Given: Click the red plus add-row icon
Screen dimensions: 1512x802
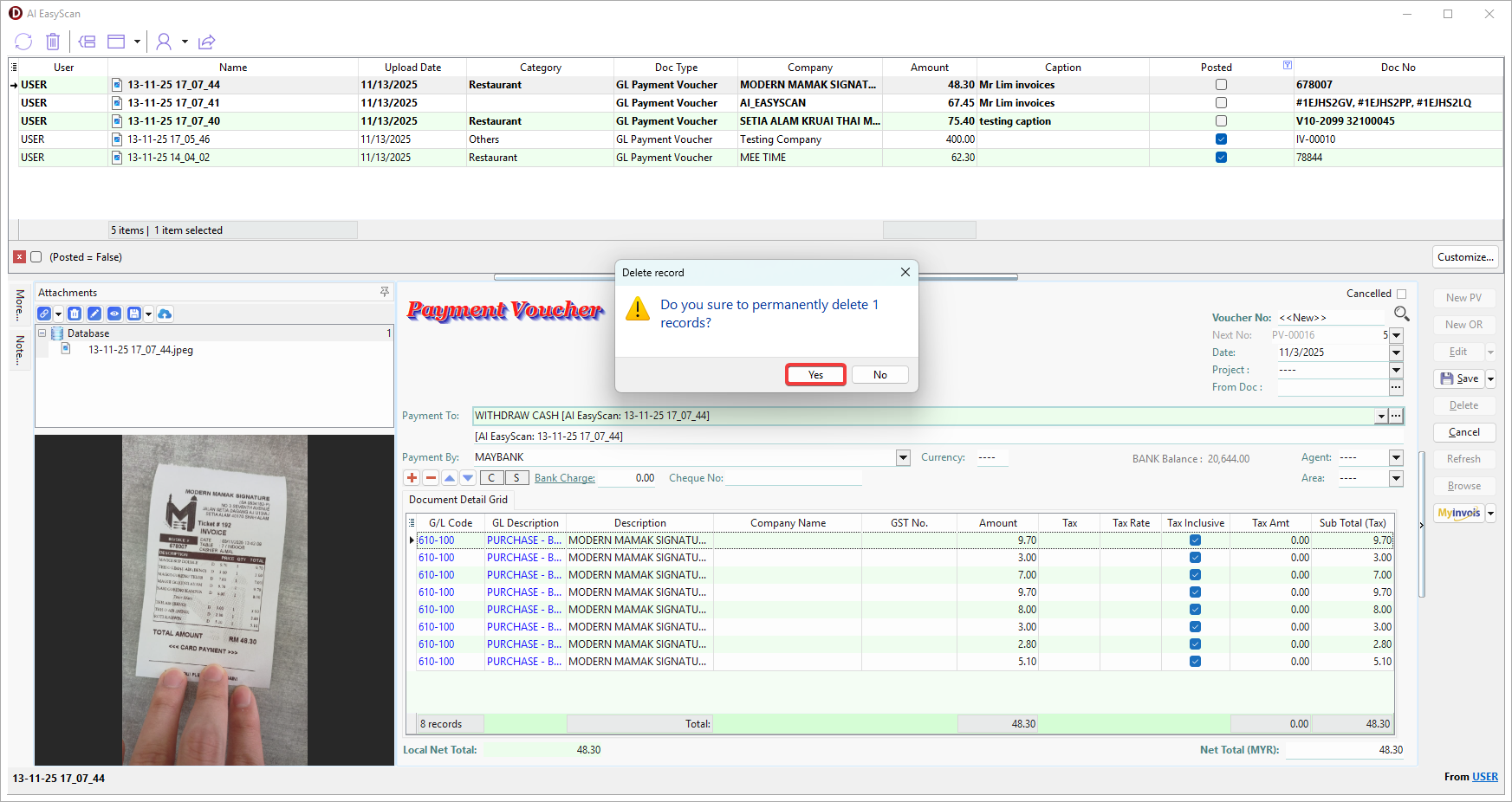Looking at the screenshot, I should (412, 478).
